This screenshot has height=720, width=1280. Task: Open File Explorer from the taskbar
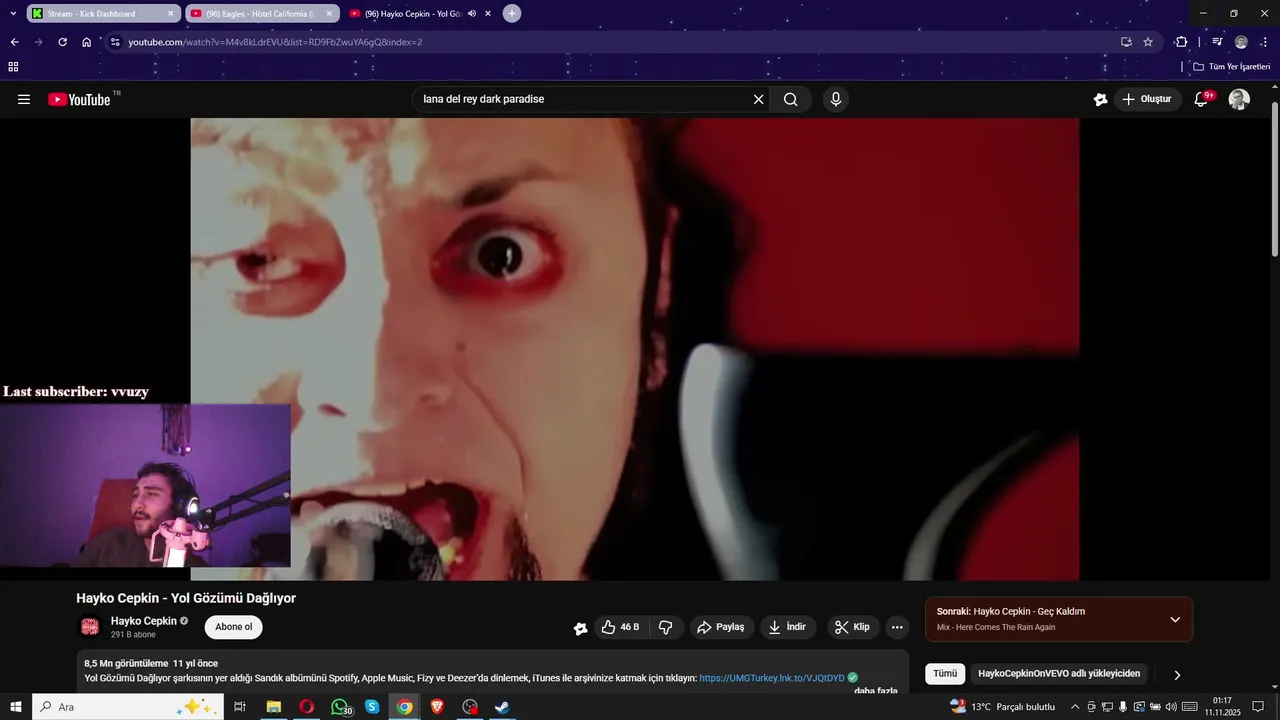click(273, 707)
